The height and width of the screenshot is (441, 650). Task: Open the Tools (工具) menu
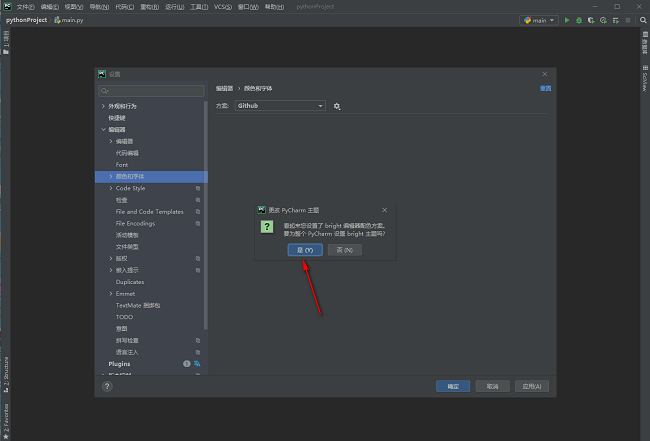[199, 7]
